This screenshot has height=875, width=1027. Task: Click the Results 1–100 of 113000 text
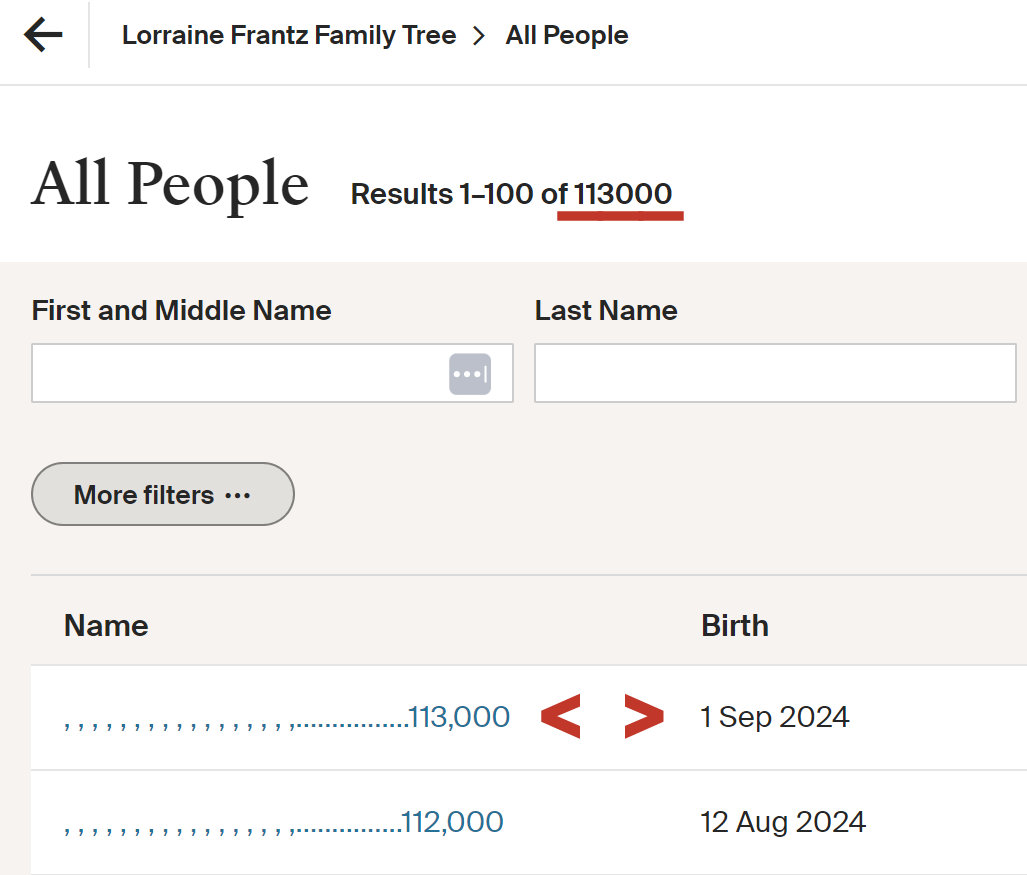[x=511, y=194]
